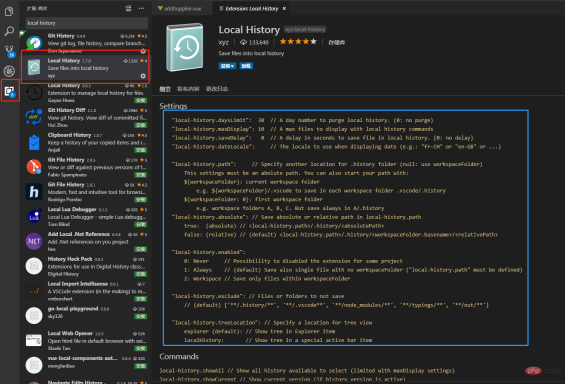The width and height of the screenshot is (565, 384).
Task: Click the large Local History logo image
Action: click(185, 47)
